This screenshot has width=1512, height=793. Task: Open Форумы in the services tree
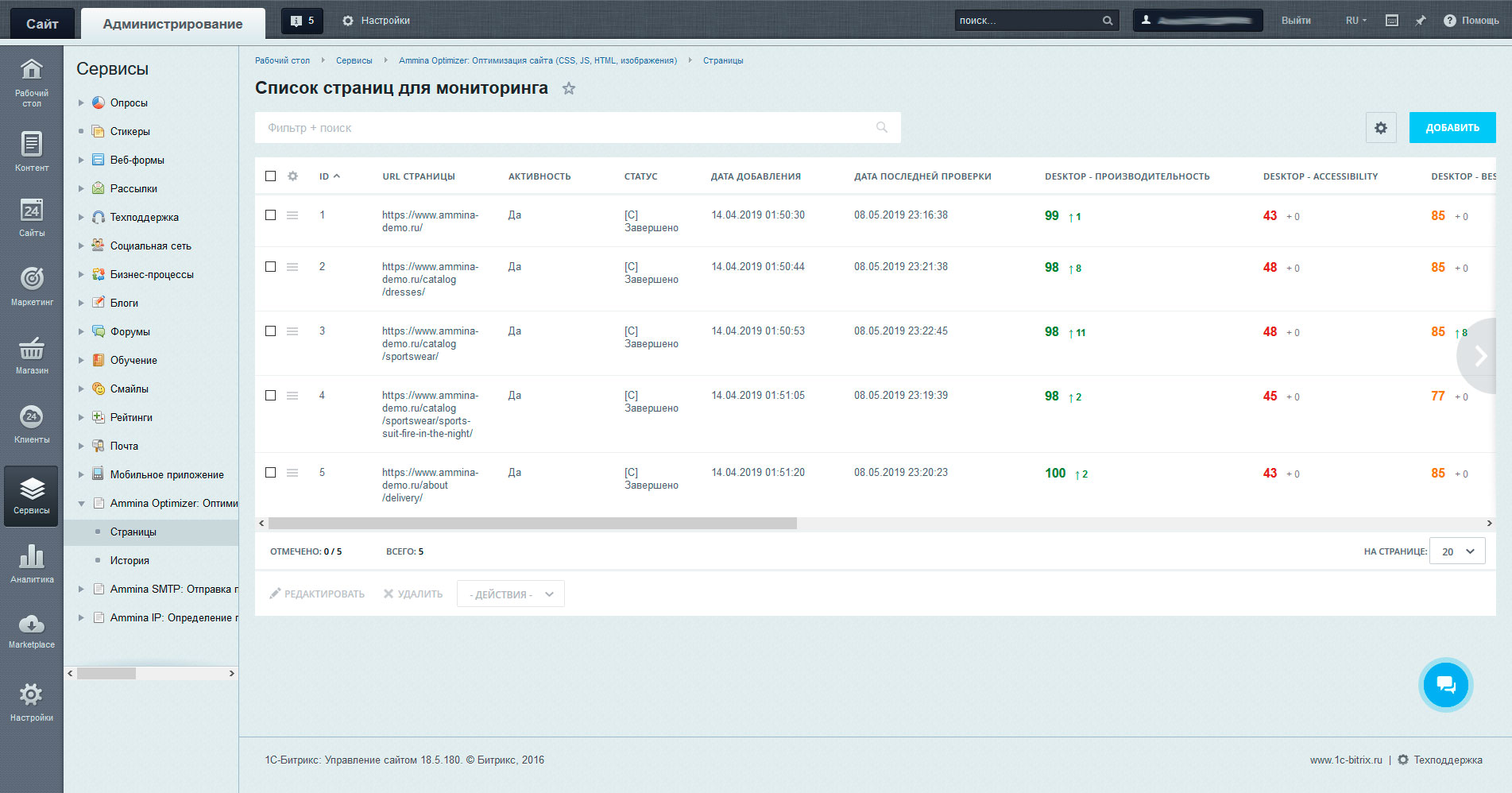130,331
